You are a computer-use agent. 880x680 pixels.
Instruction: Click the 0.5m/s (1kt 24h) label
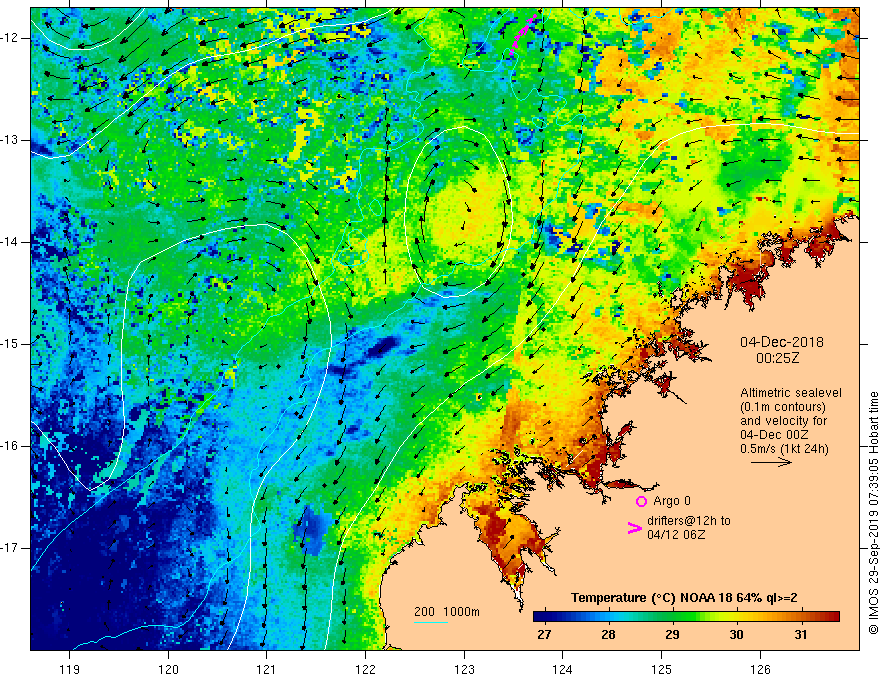[784, 449]
